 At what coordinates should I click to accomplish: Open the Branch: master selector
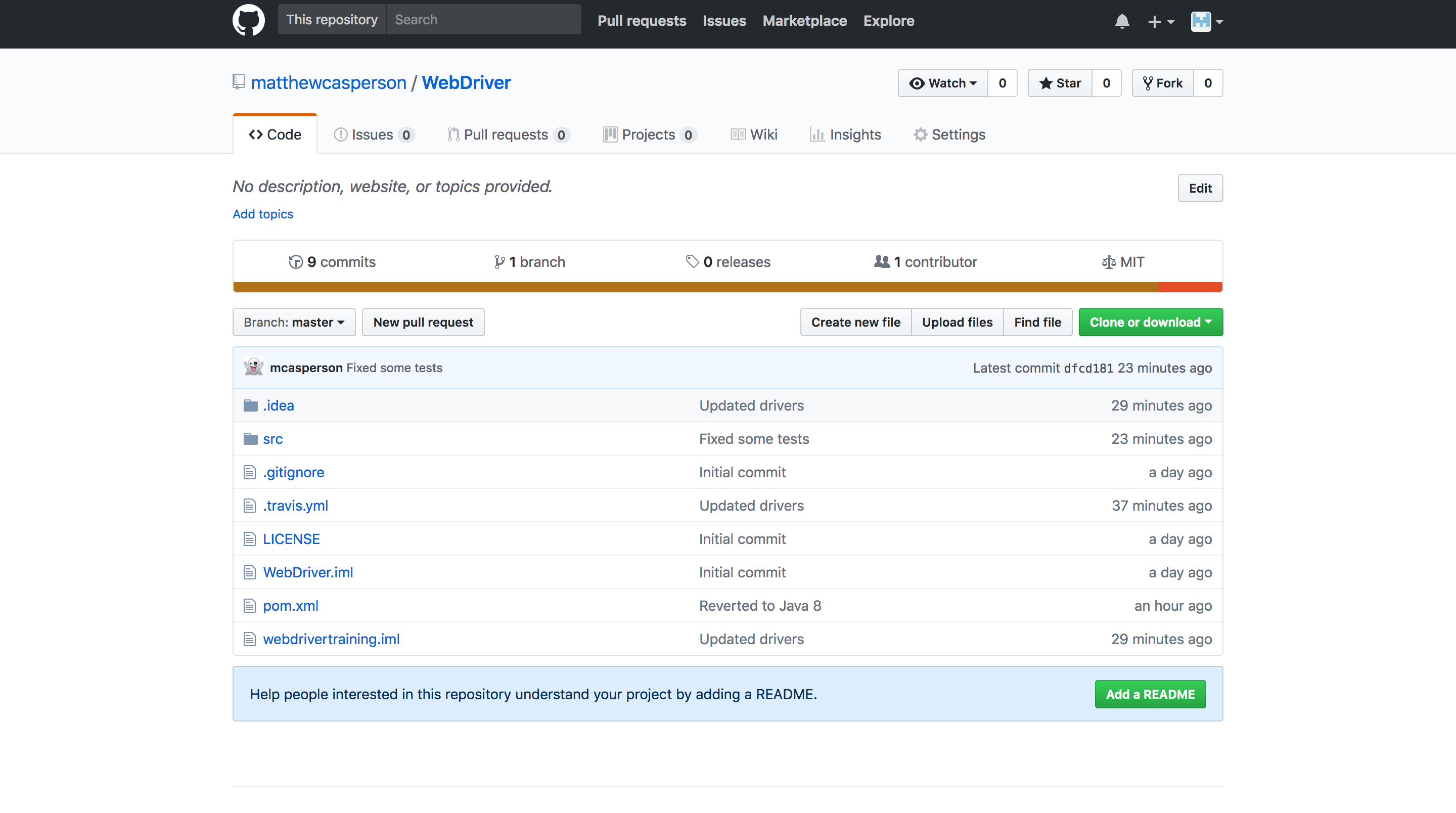tap(294, 322)
